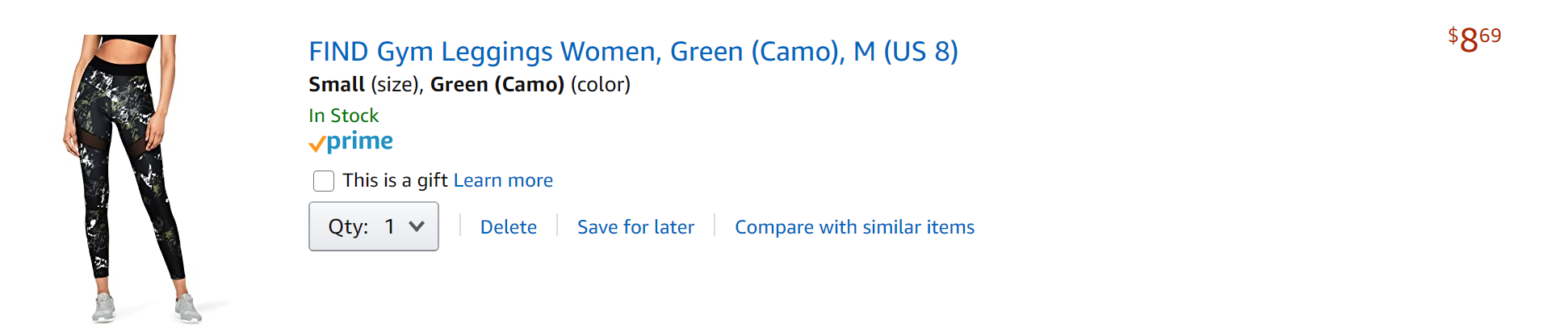The image size is (1568, 333).
Task: Click the quantity value '1' in Qty box
Action: tap(390, 226)
